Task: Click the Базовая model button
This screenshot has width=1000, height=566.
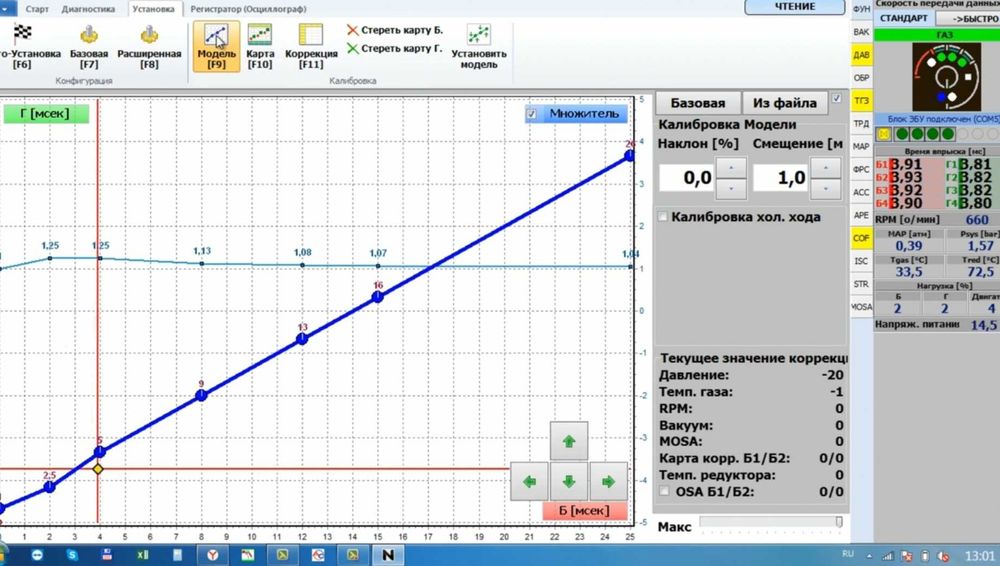Action: click(698, 103)
